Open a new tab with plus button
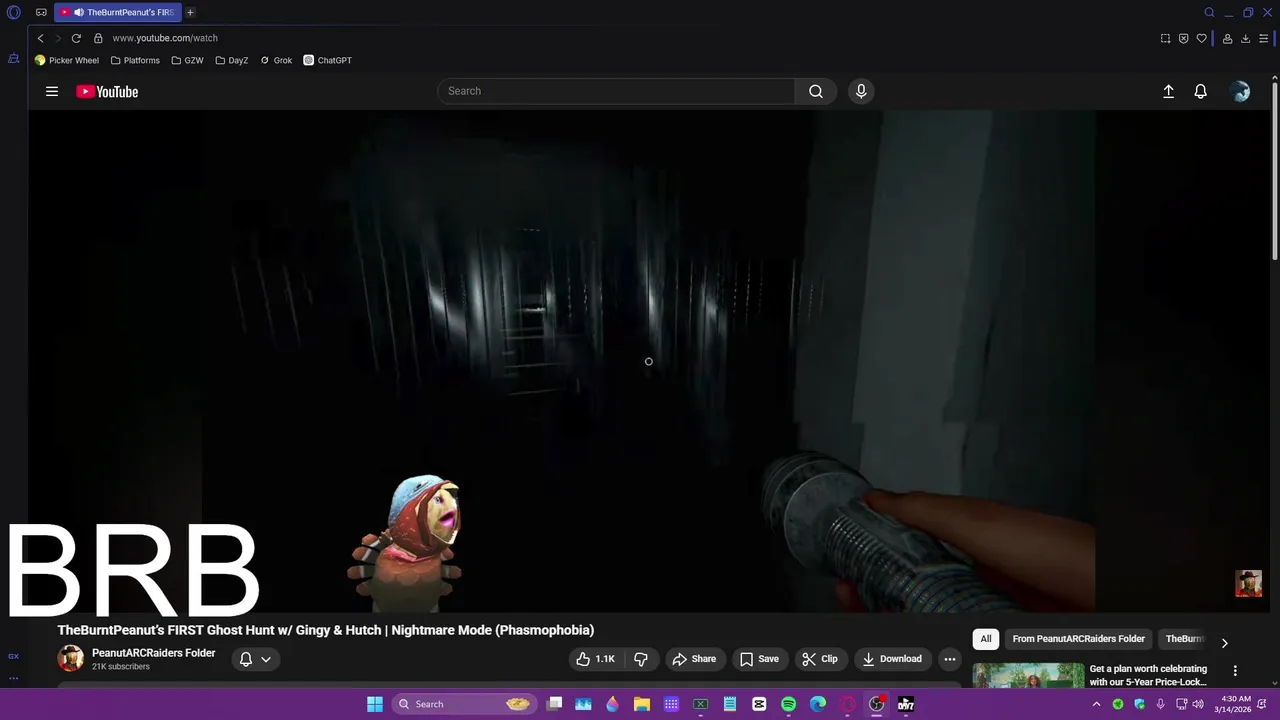 pos(190,13)
